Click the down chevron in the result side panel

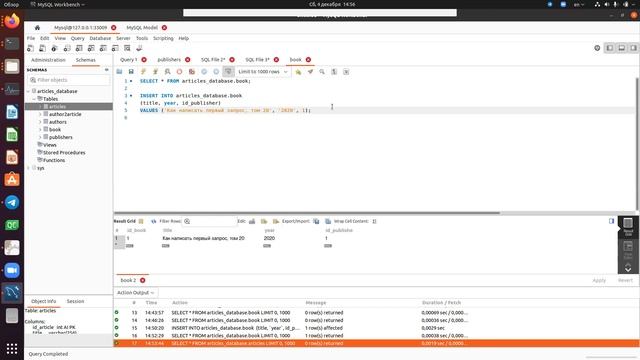[x=628, y=269]
